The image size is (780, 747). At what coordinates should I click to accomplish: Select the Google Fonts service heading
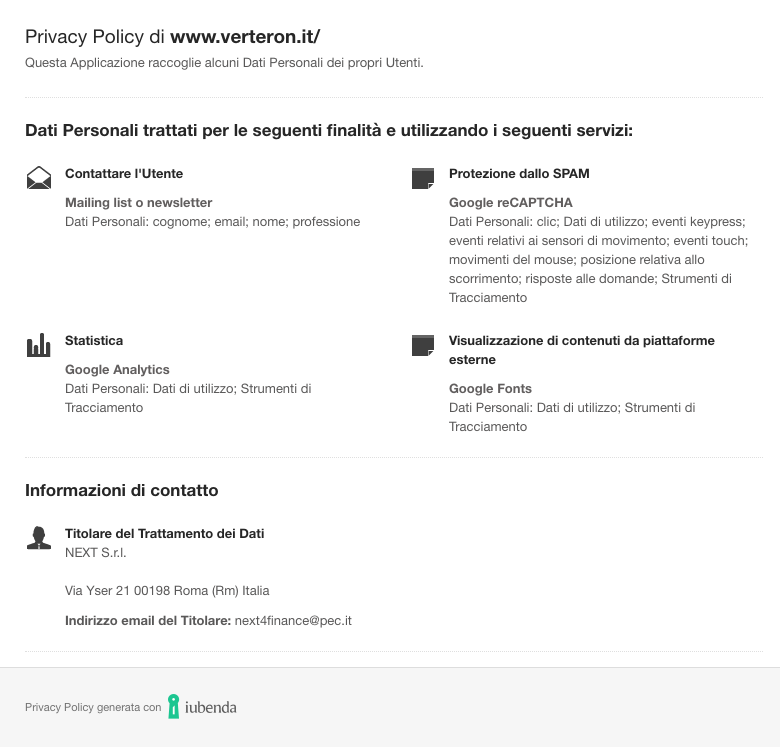[490, 388]
